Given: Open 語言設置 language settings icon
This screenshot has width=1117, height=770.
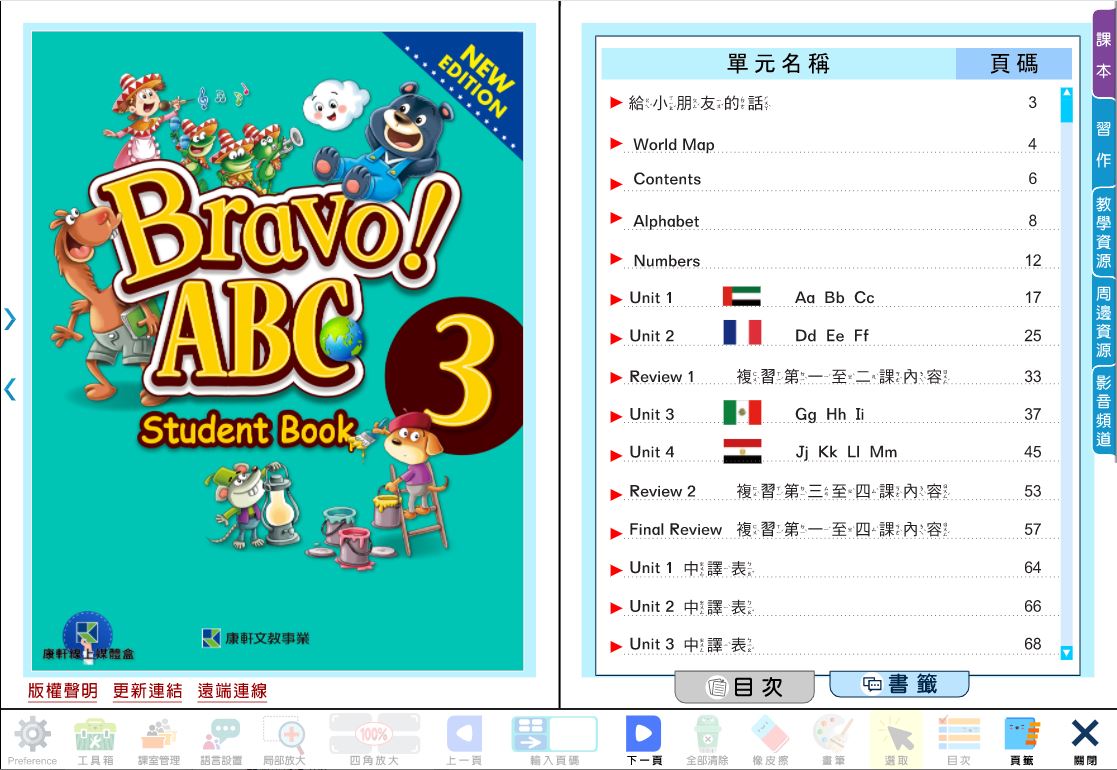Looking at the screenshot, I should point(221,741).
